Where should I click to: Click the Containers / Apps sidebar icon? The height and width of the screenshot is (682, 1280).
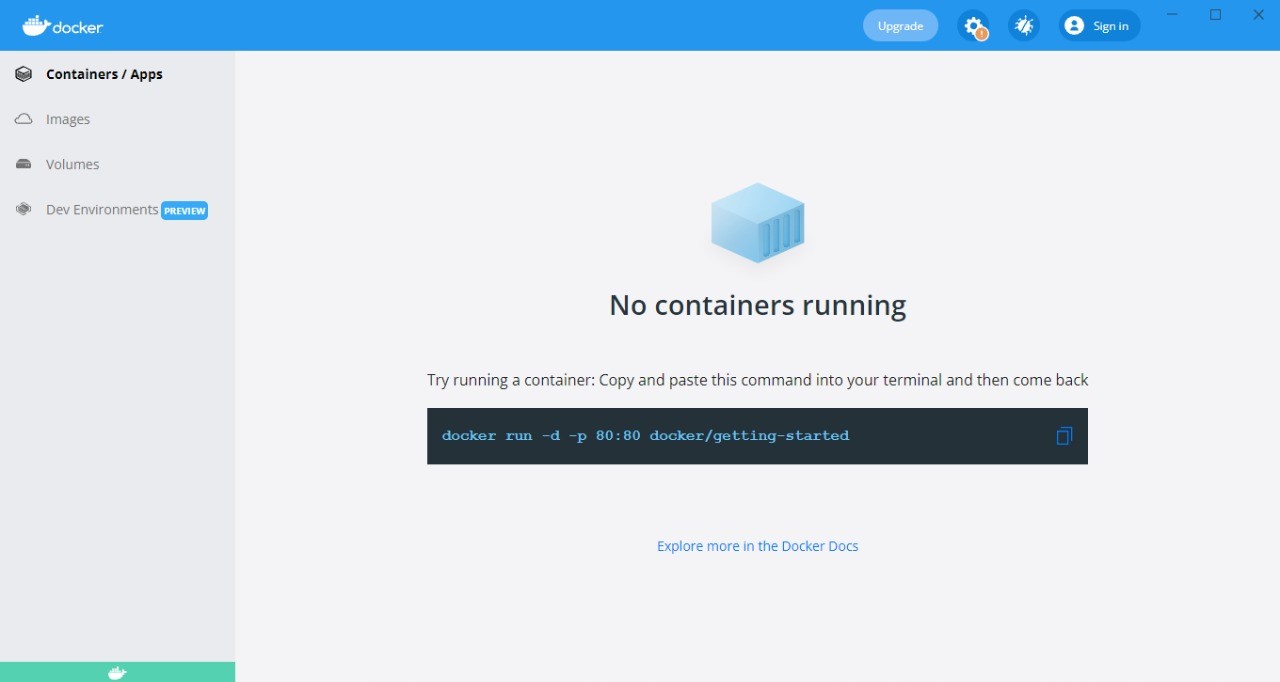point(23,74)
